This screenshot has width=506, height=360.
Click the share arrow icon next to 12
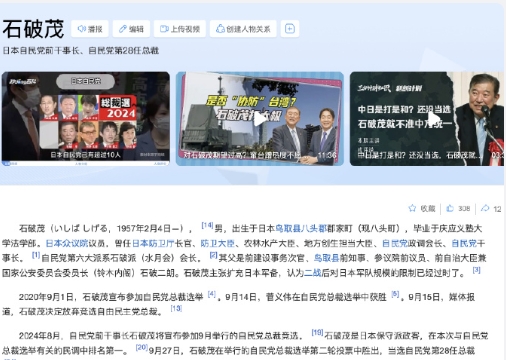[485, 208]
